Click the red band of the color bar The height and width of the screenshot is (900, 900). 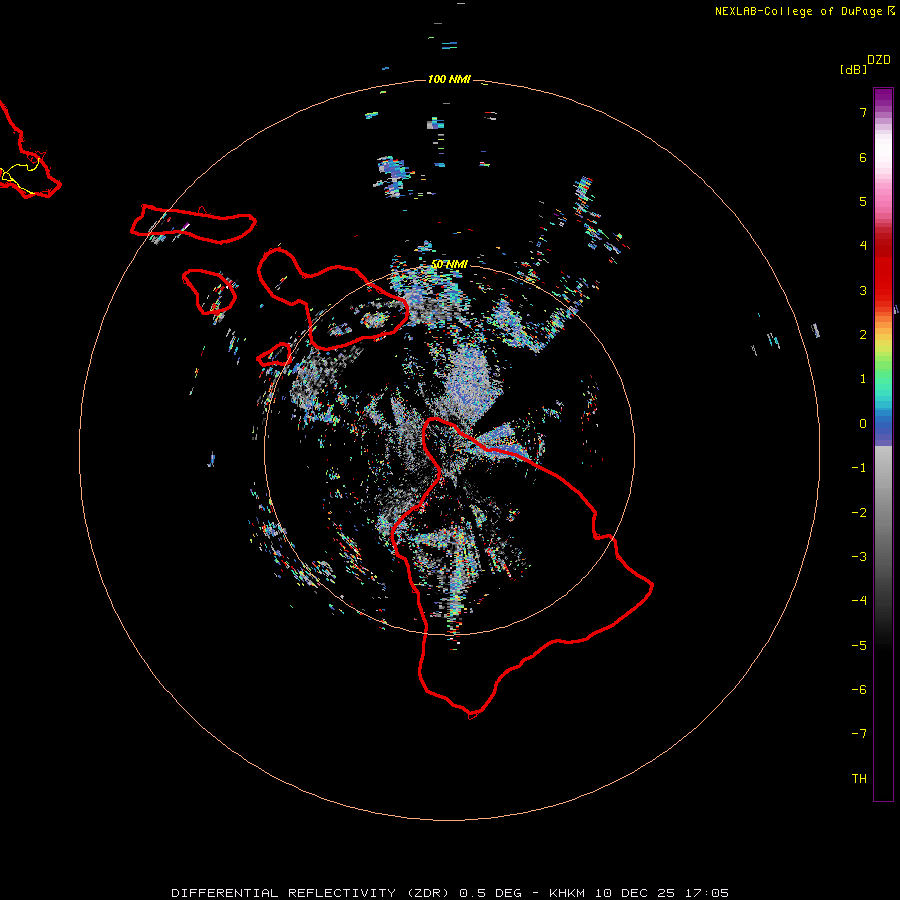coord(883,270)
